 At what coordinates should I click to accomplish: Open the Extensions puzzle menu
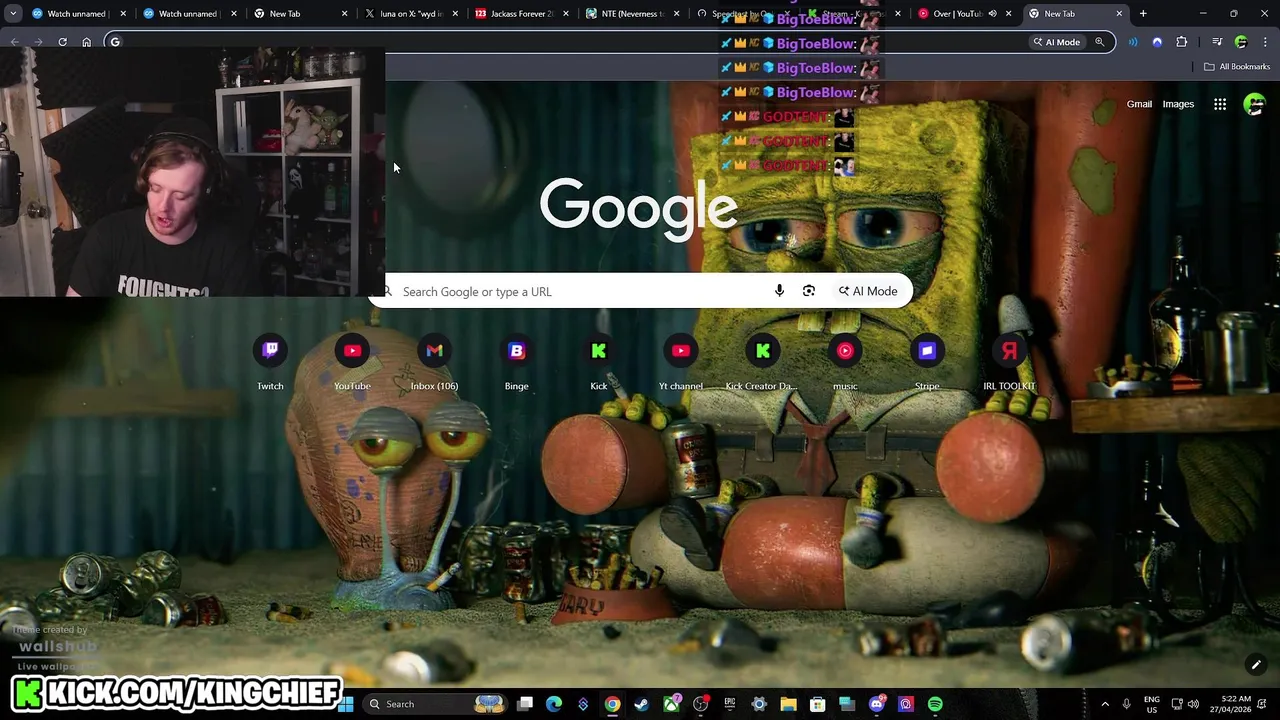coord(1182,42)
